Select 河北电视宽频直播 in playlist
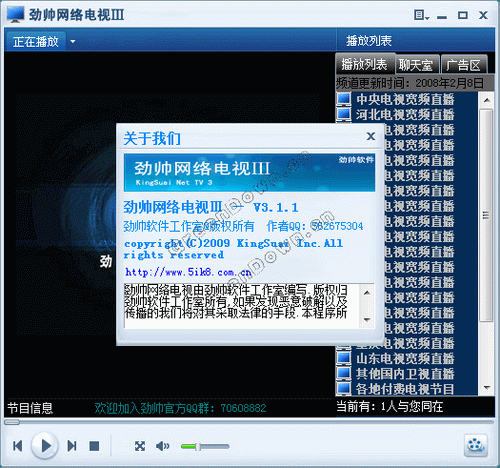The image size is (500, 468). point(405,114)
